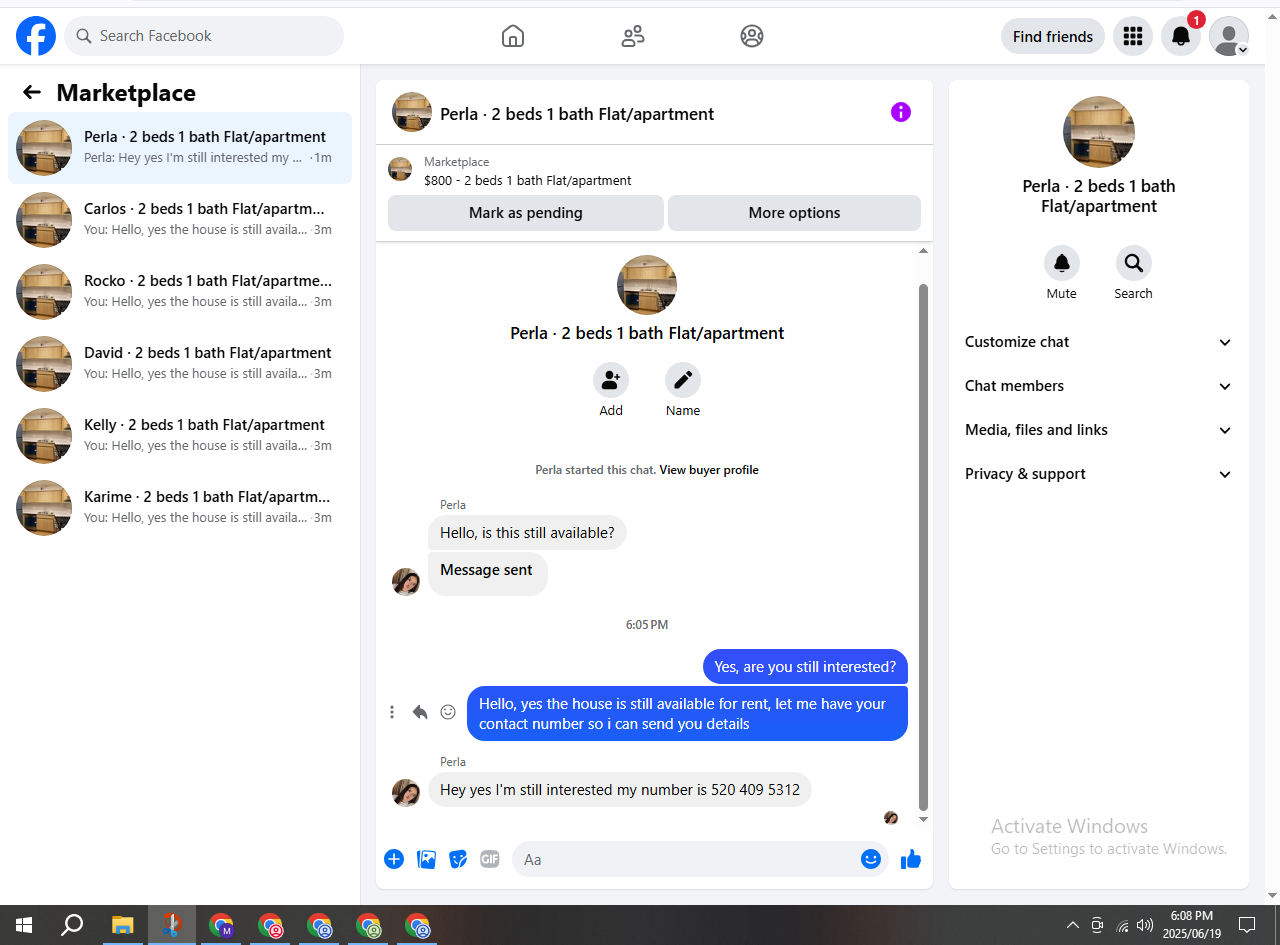
Task: Click Add people icon in chat
Action: [x=611, y=380]
